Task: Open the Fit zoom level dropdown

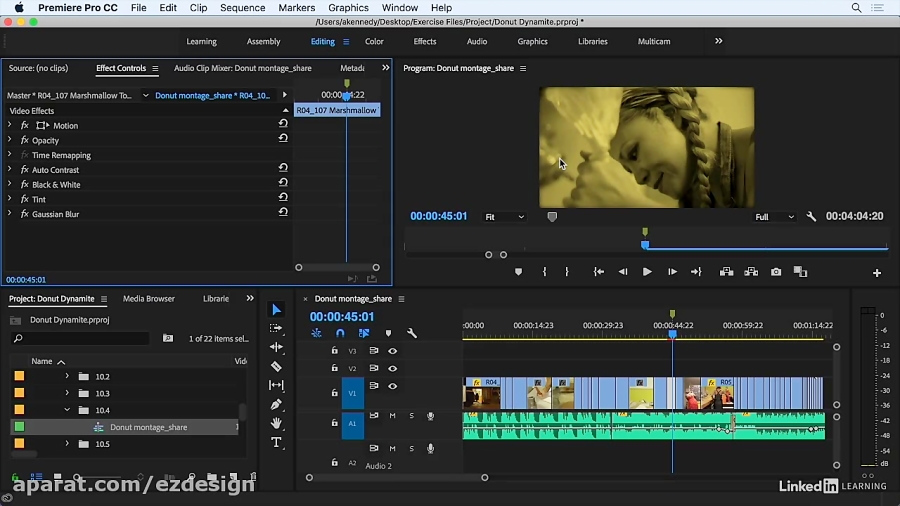Action: tap(504, 217)
